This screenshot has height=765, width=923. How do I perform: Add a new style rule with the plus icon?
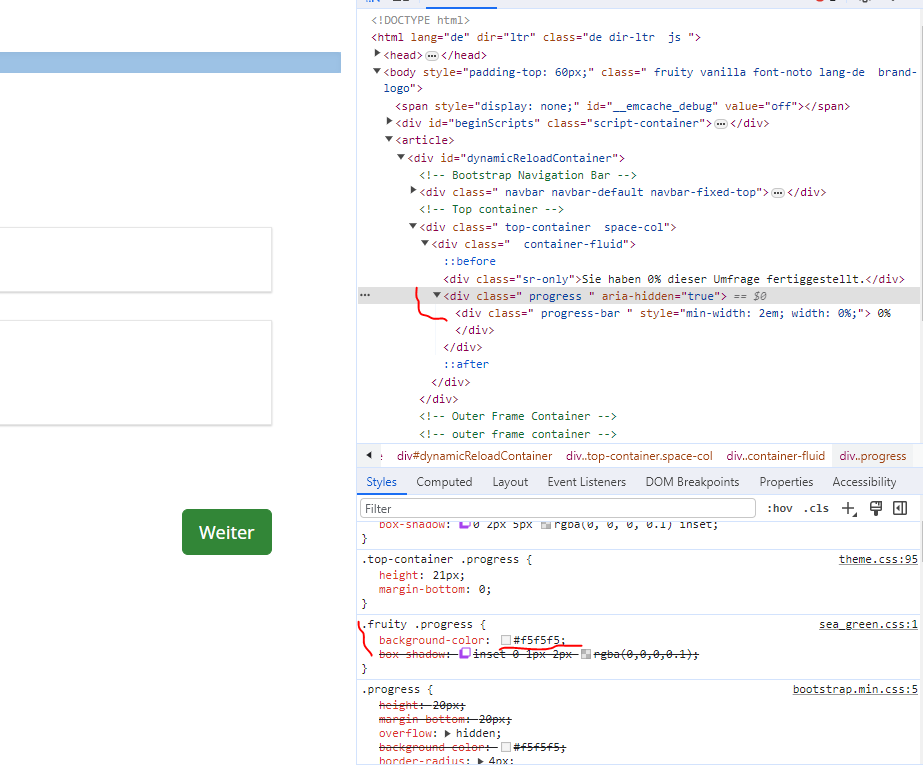848,508
